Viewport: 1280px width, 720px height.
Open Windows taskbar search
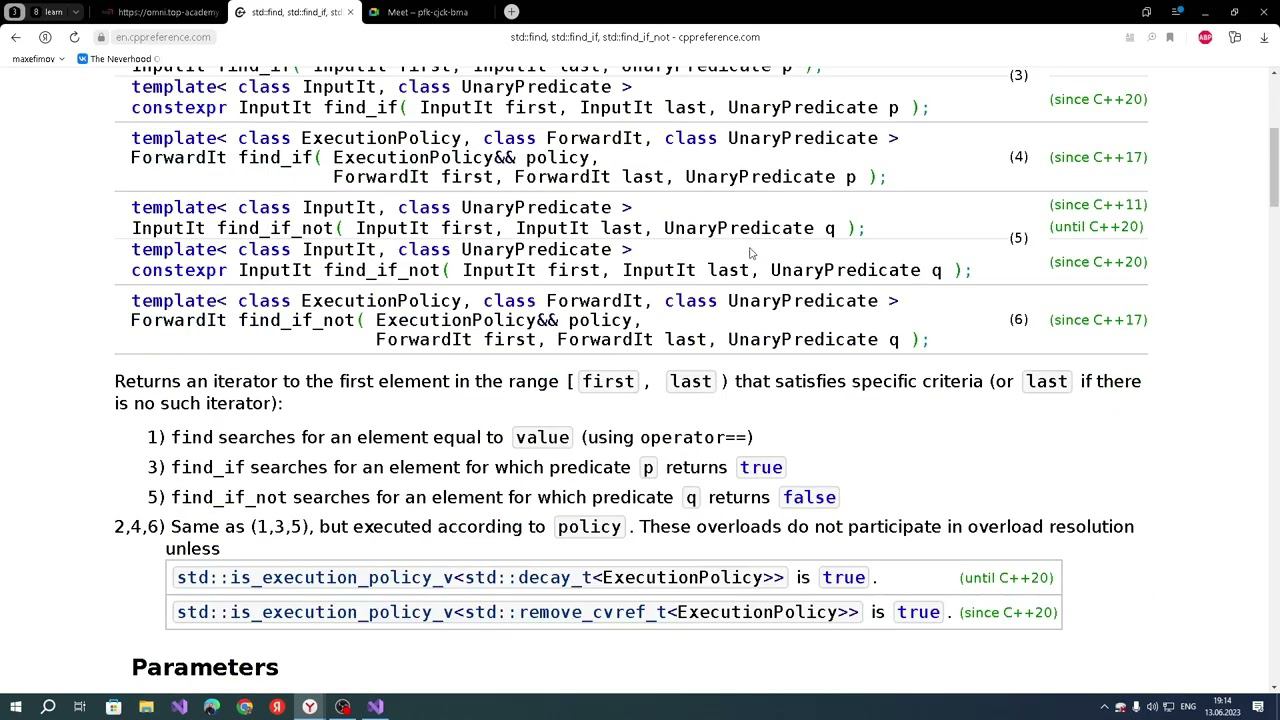[47, 707]
